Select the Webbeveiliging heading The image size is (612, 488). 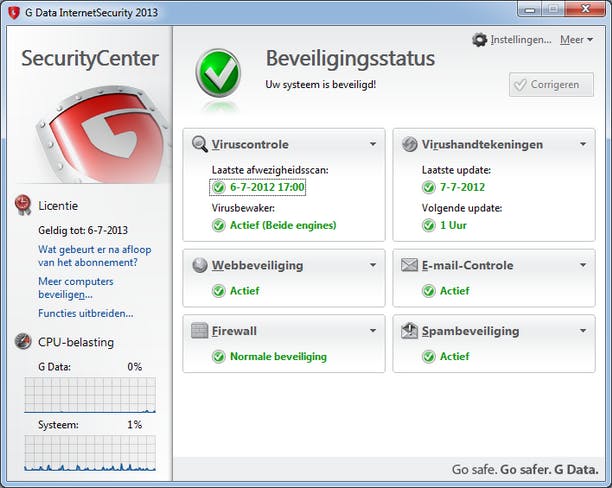click(x=257, y=265)
